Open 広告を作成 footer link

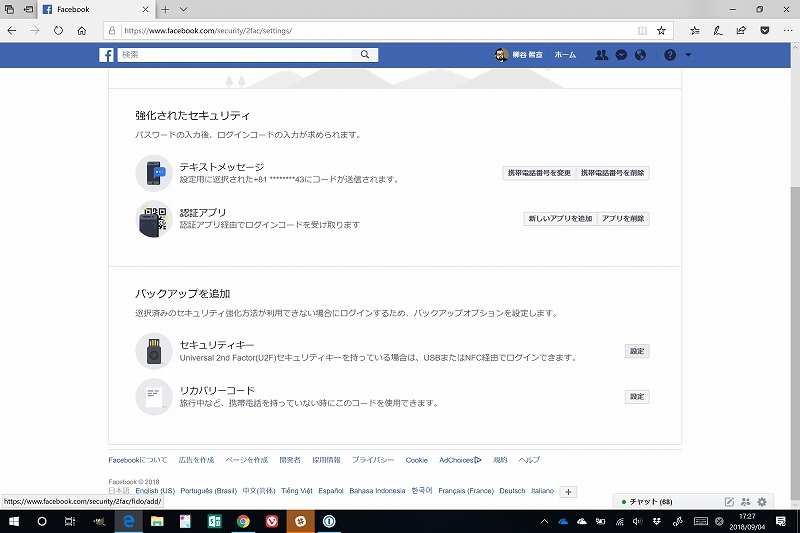[196, 460]
